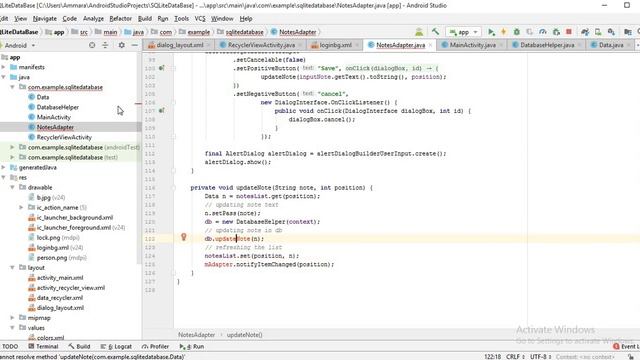Collapse the com.example.sqlitedatabase package
This screenshot has width=640, height=360.
click(12, 87)
